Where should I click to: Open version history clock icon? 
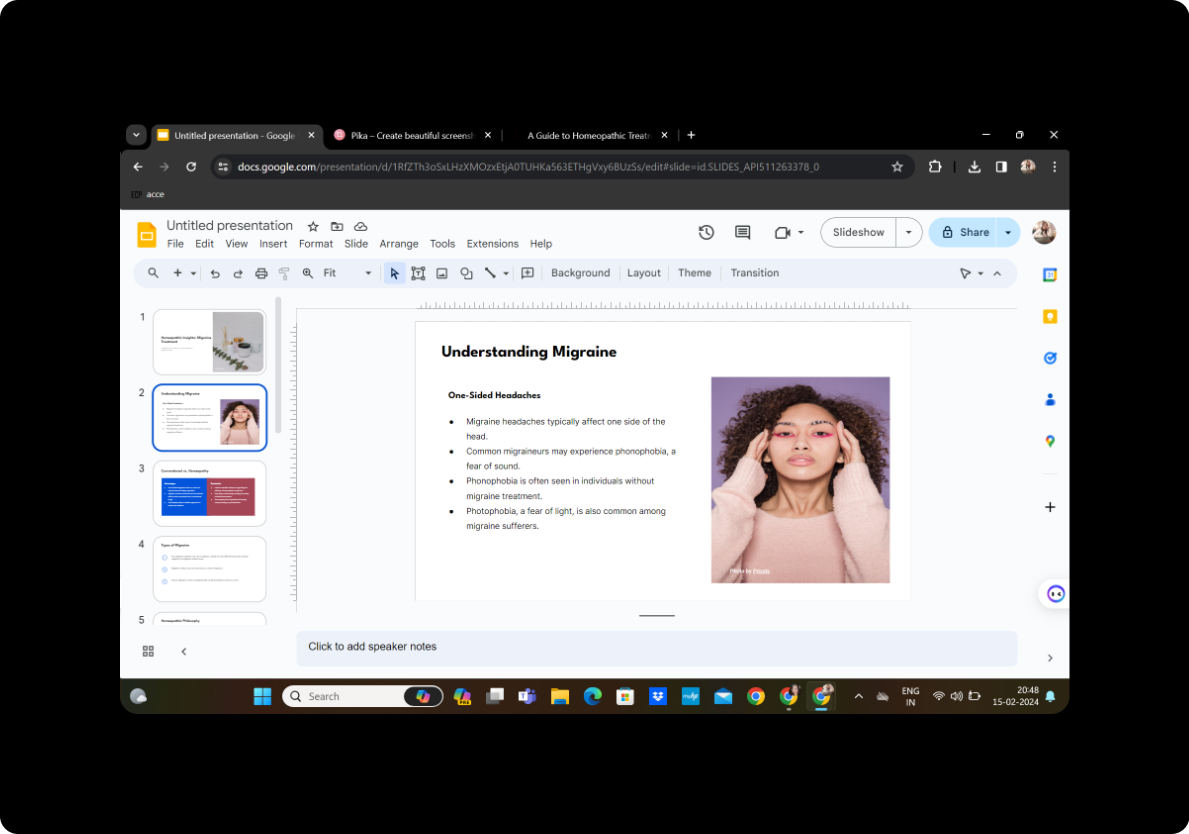(x=706, y=232)
